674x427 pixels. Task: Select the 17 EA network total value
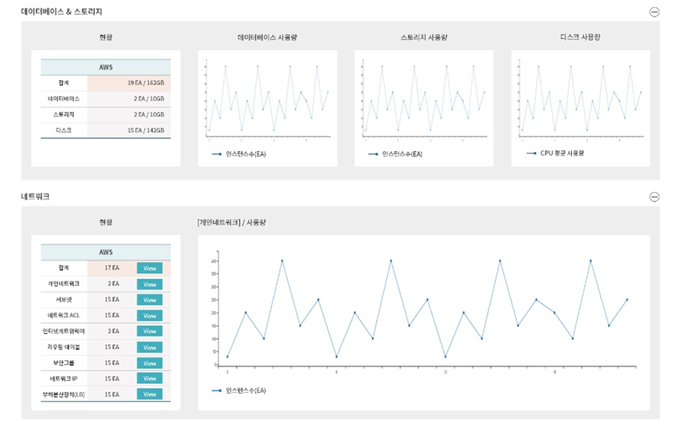pos(112,268)
